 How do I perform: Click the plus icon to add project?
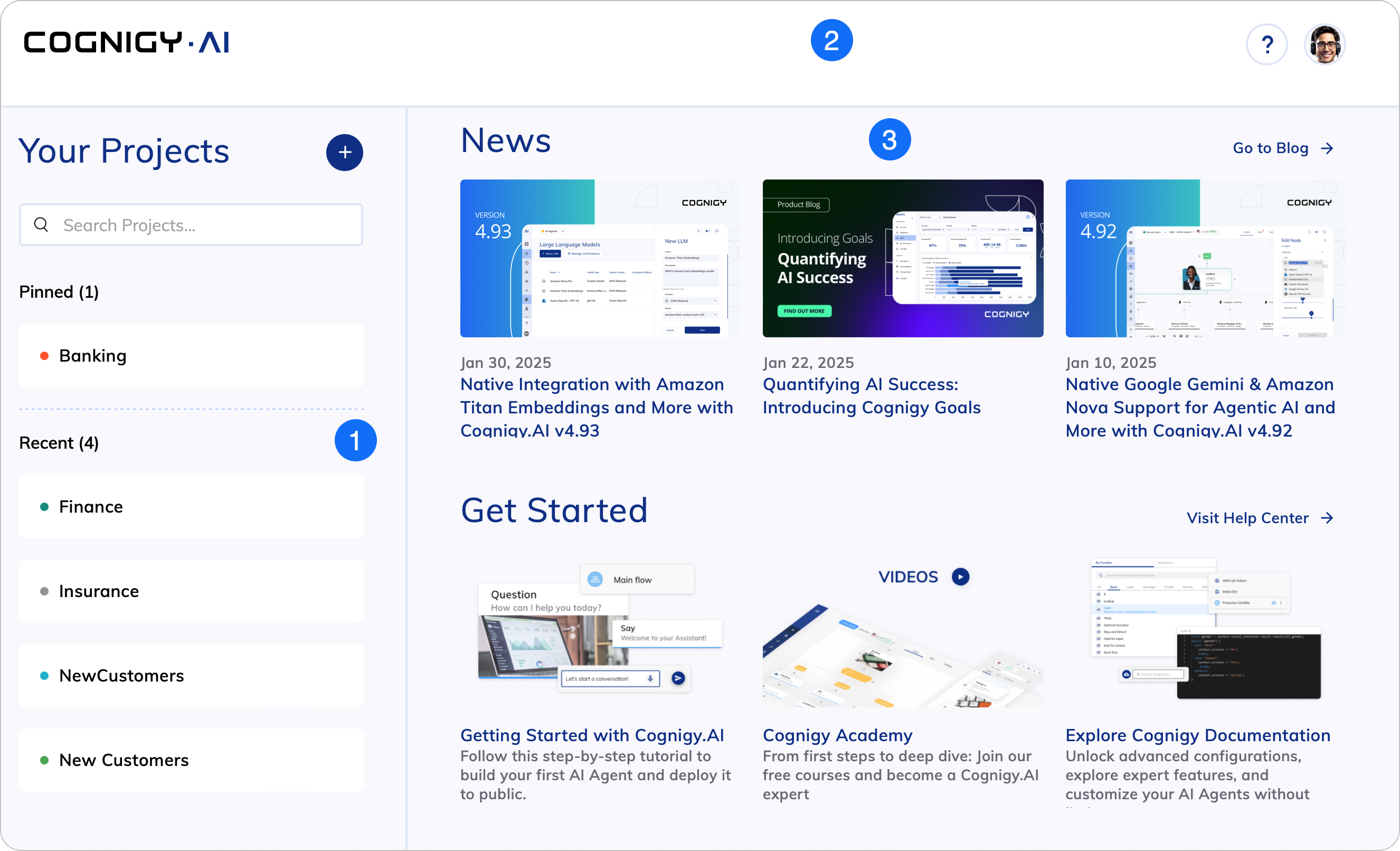pyautogui.click(x=344, y=152)
